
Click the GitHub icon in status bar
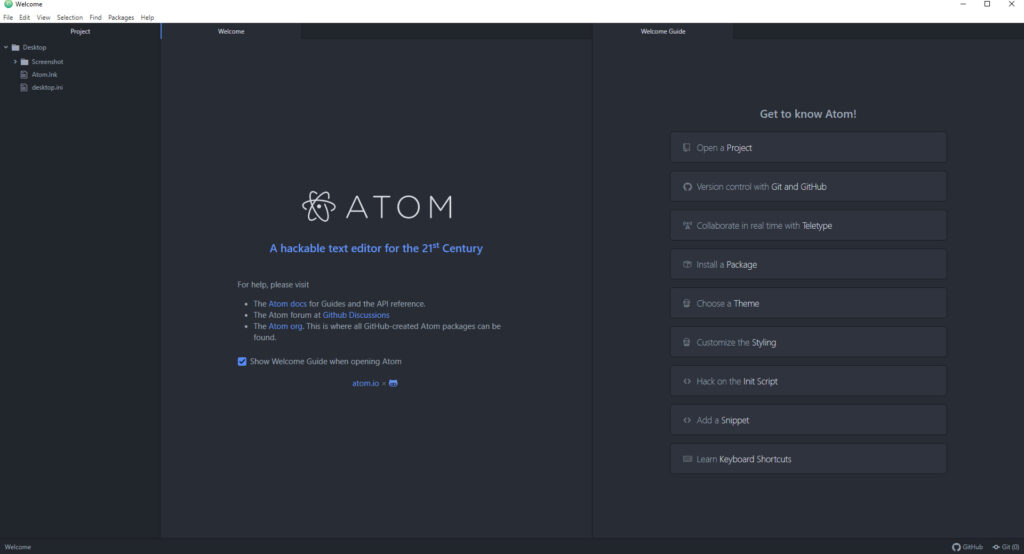956,547
